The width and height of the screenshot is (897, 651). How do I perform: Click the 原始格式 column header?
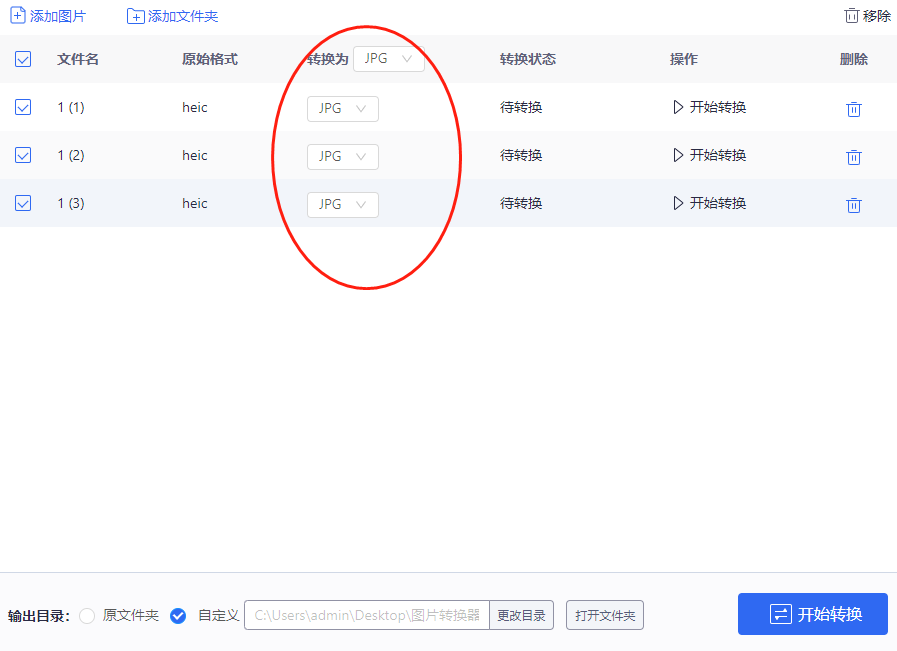(209, 59)
